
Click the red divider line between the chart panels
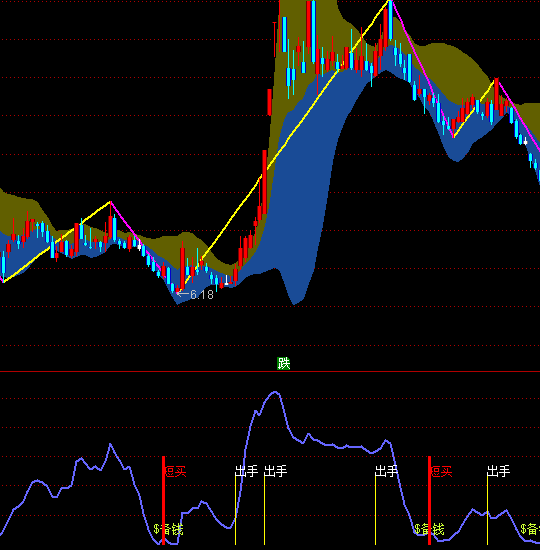click(x=270, y=371)
